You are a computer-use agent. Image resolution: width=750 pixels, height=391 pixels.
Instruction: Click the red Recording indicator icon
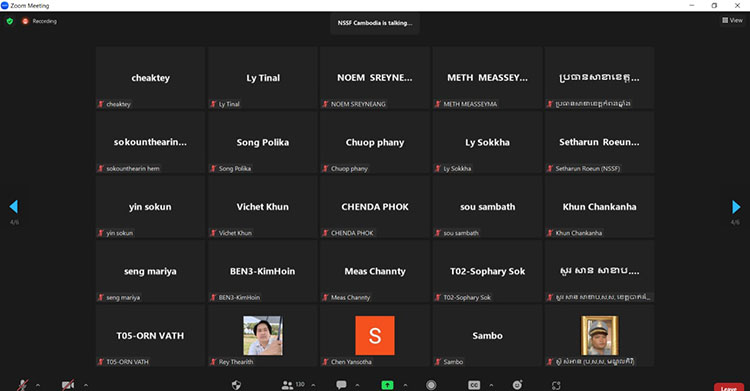(25, 21)
